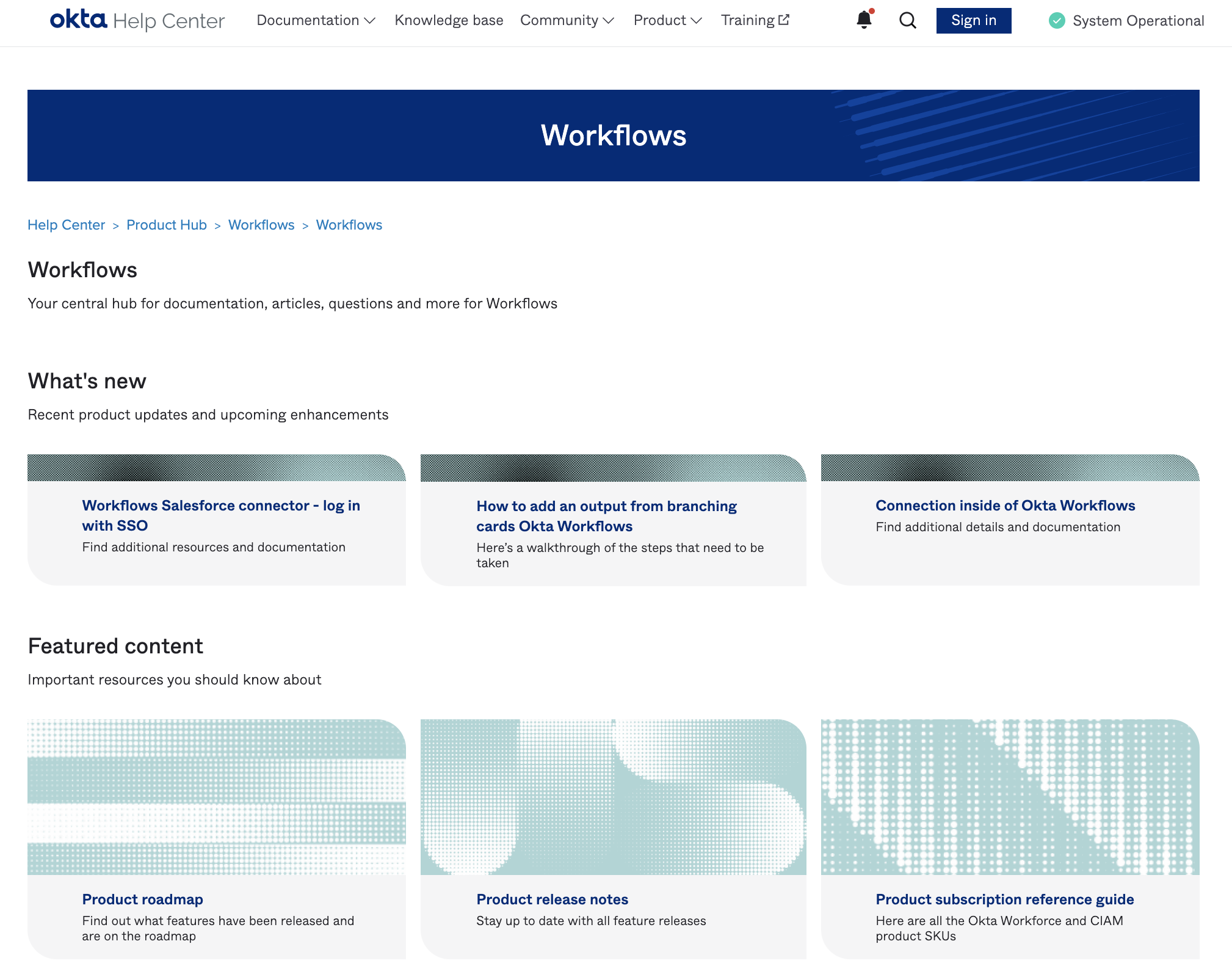This screenshot has width=1232, height=966.
Task: Click the search magnifier icon
Action: coord(908,21)
